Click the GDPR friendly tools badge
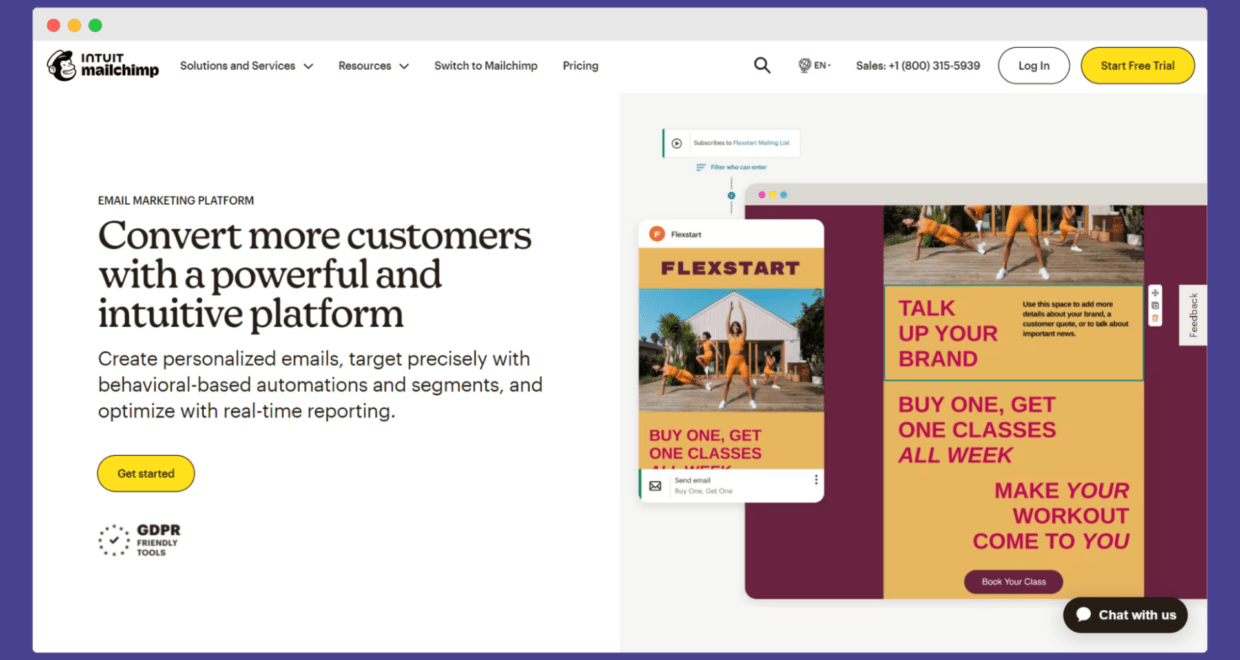 tap(139, 540)
